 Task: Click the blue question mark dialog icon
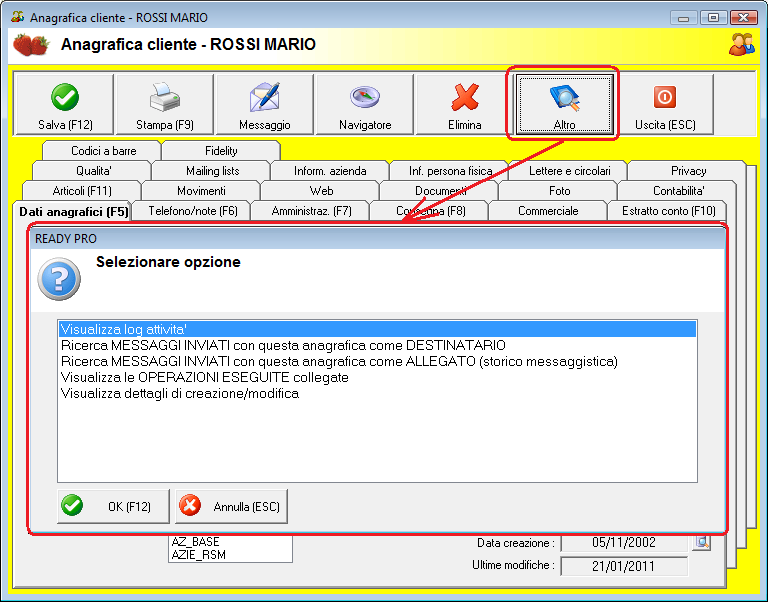59,279
